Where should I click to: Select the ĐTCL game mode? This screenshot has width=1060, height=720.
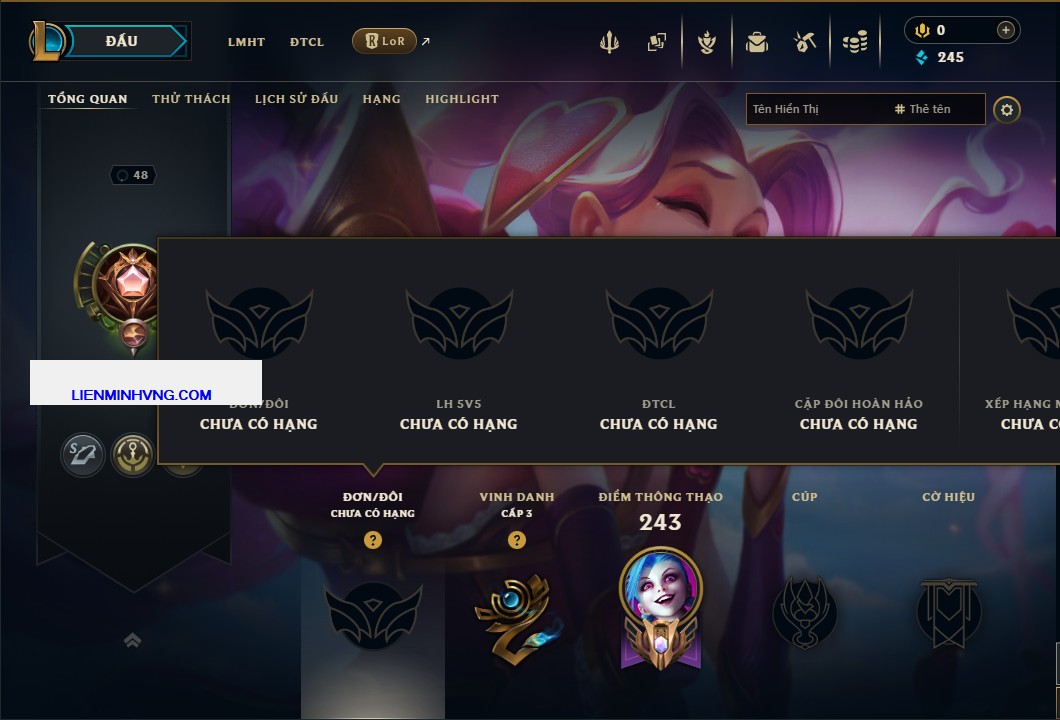click(307, 42)
